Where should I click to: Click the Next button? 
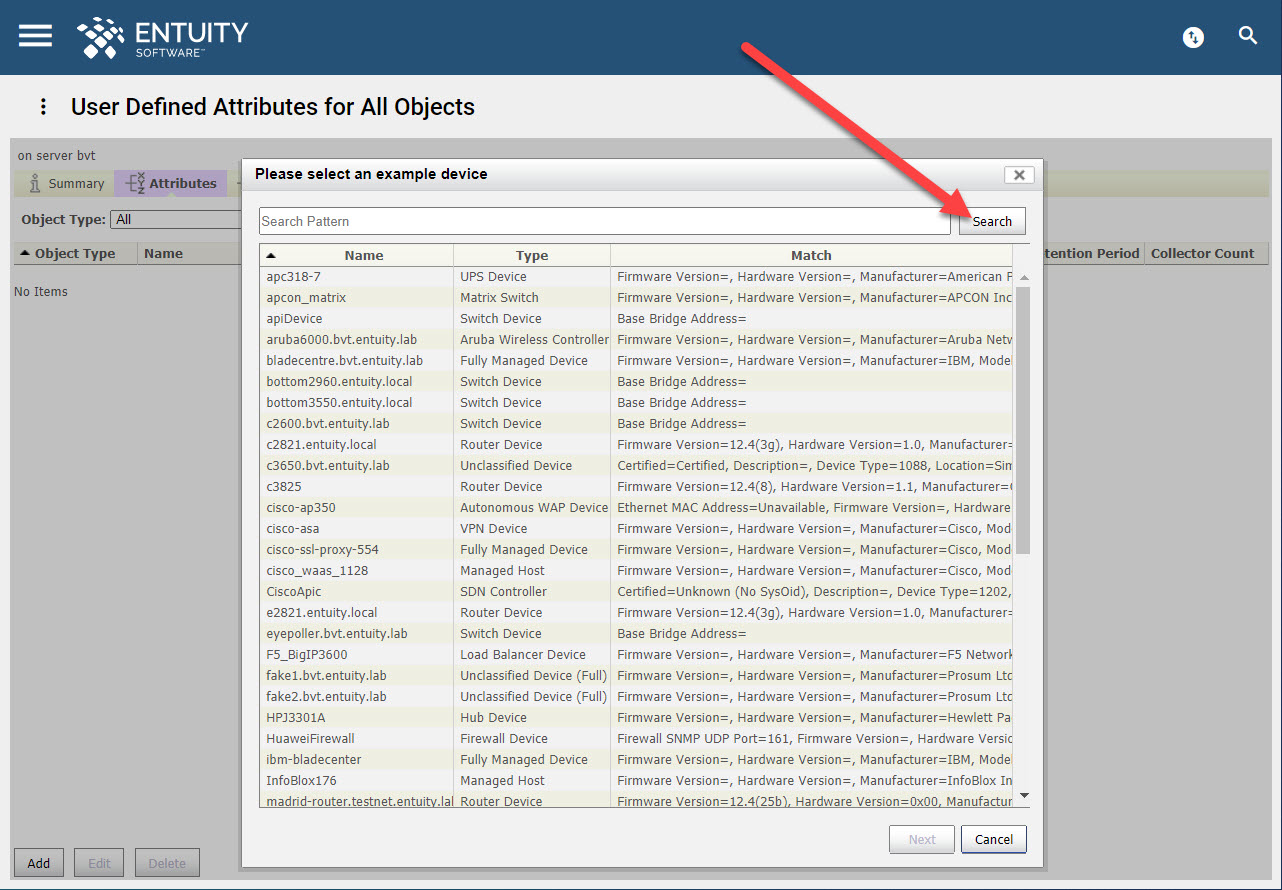coord(922,840)
